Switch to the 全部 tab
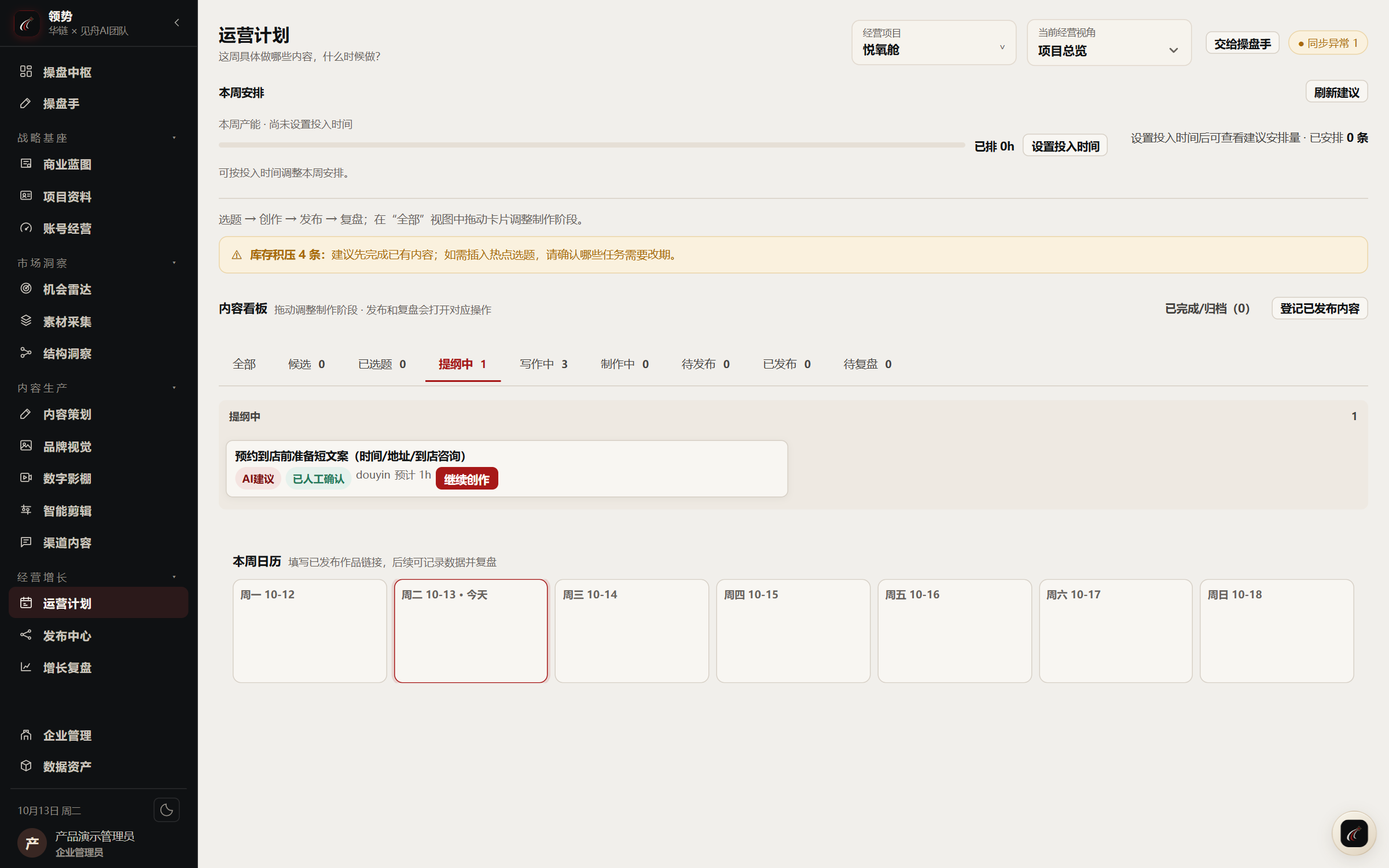This screenshot has width=1389, height=868. (244, 364)
